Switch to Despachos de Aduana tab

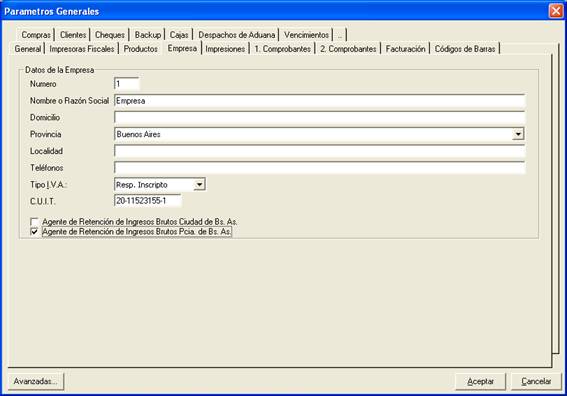tap(236, 35)
